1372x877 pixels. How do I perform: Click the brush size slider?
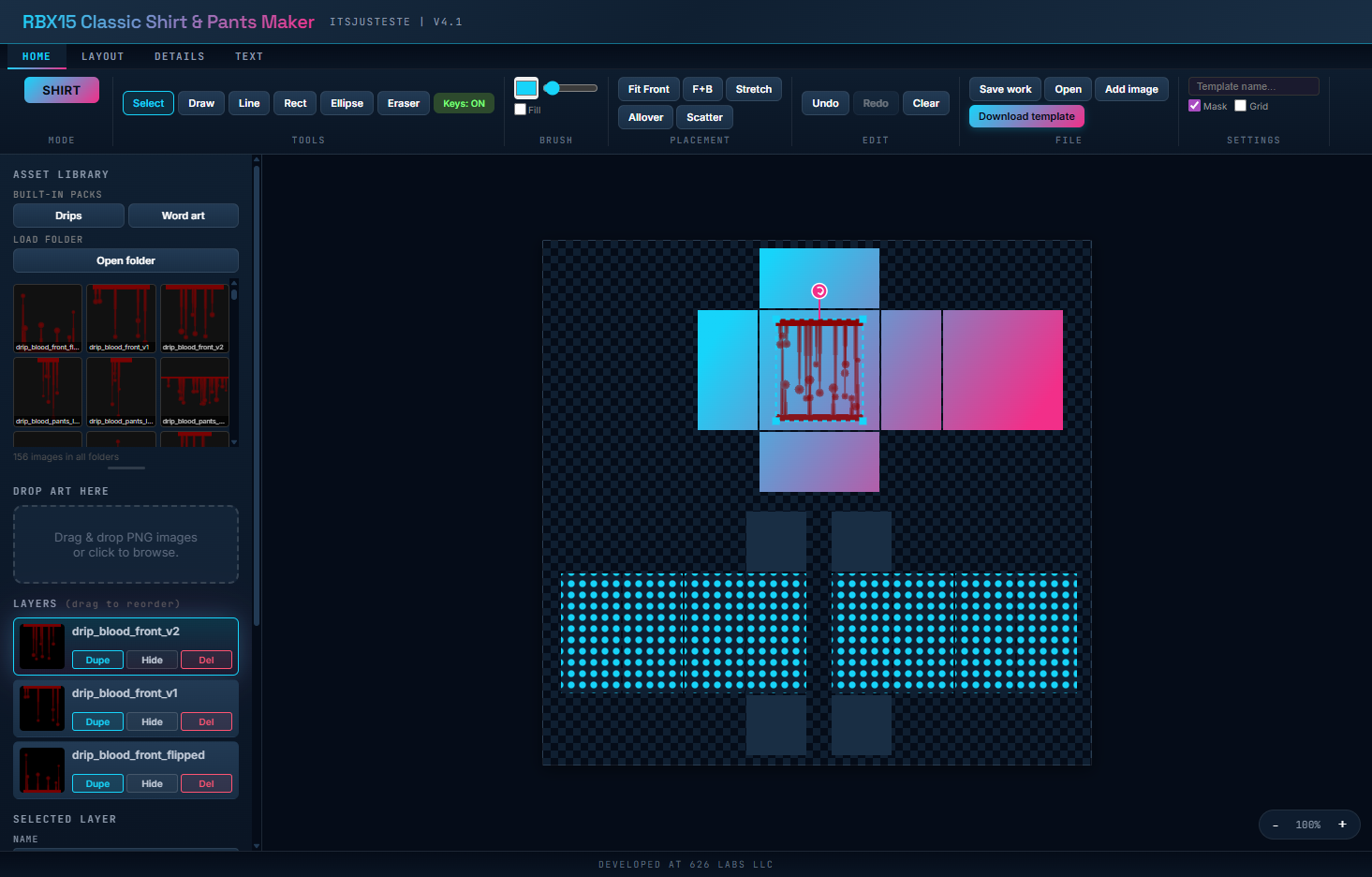coord(570,88)
